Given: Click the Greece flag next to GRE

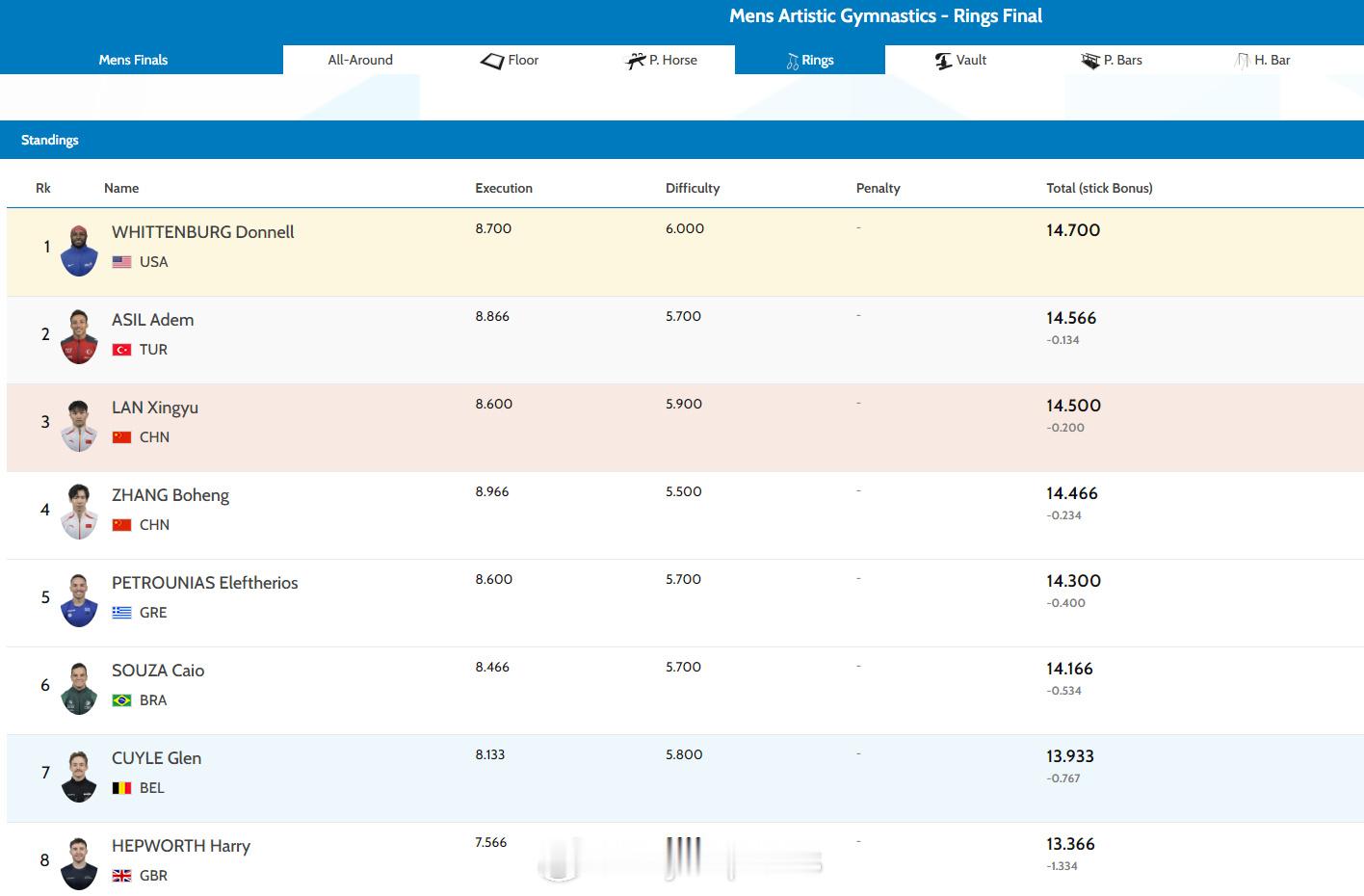Looking at the screenshot, I should pos(121,613).
